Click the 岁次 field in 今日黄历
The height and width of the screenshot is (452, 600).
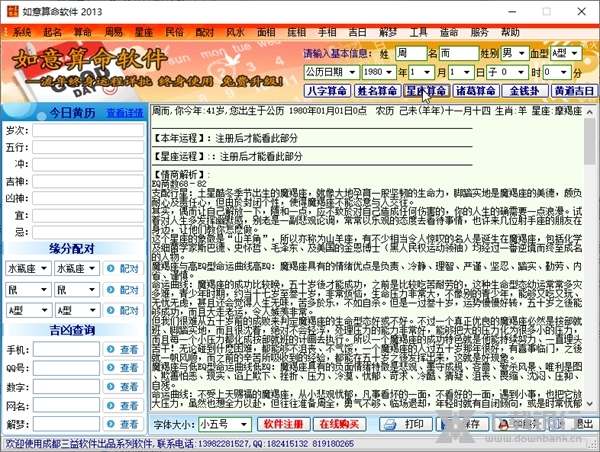(x=88, y=131)
